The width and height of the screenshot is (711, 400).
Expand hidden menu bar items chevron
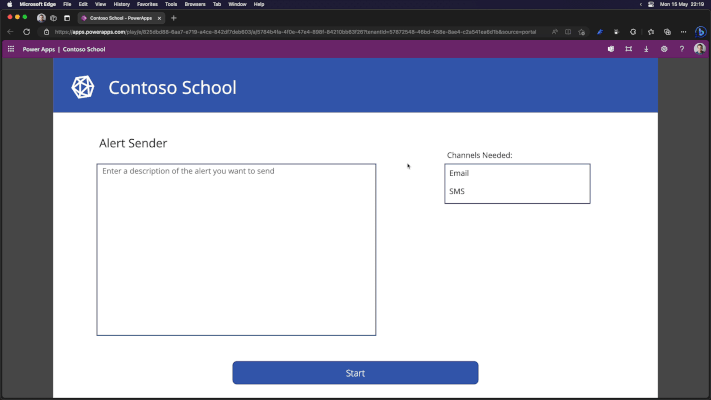click(x=641, y=4)
